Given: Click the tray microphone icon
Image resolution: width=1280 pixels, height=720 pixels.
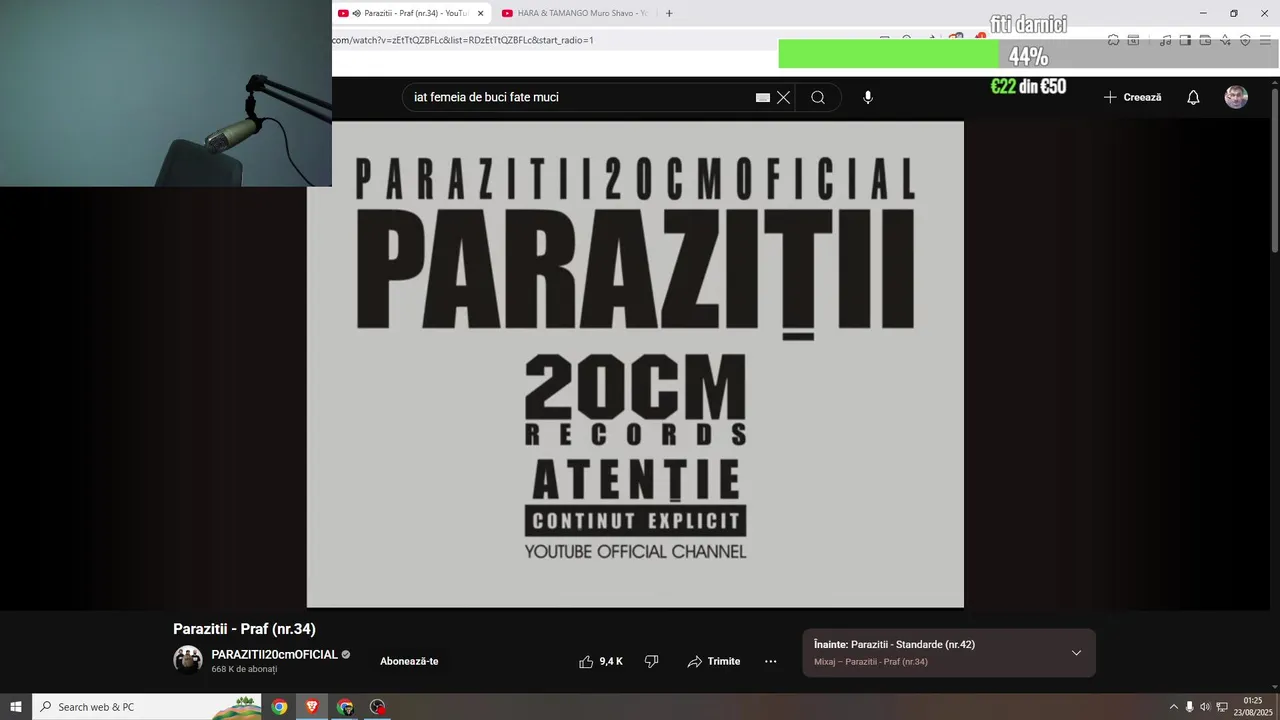Looking at the screenshot, I should coord(1189,707).
